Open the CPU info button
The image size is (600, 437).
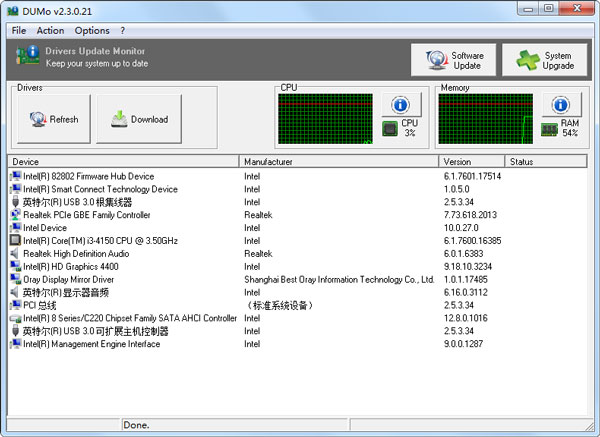[x=401, y=104]
